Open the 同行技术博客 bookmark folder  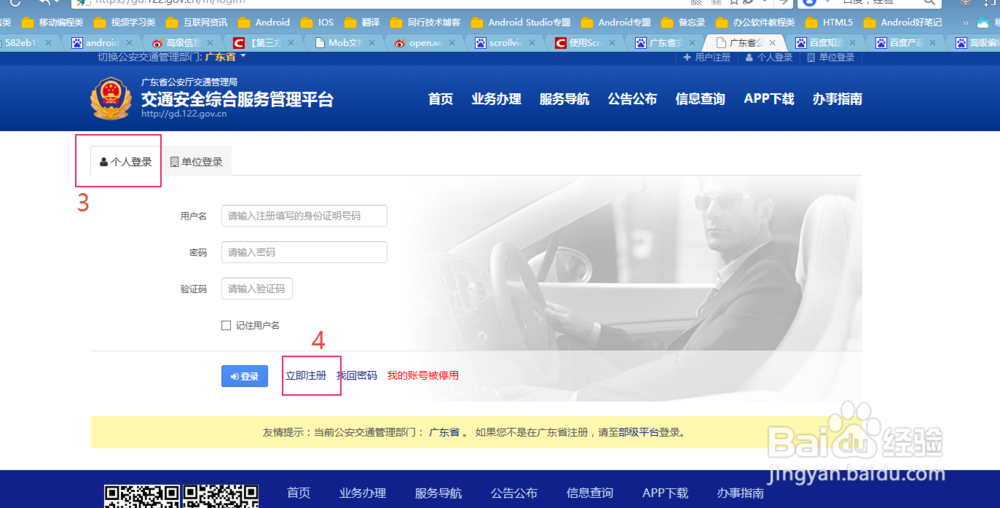click(x=425, y=22)
